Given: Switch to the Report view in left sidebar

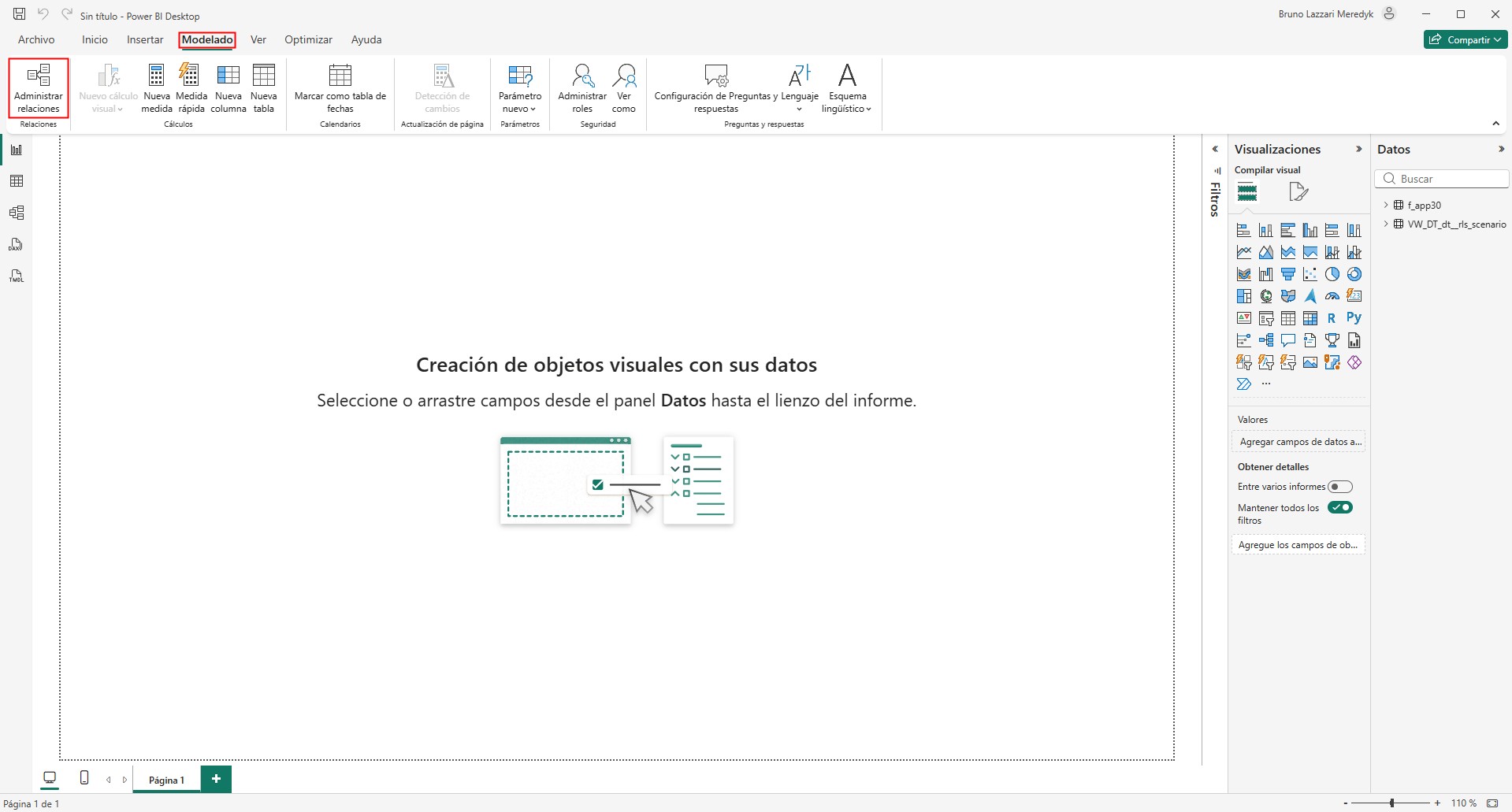Looking at the screenshot, I should tap(17, 150).
